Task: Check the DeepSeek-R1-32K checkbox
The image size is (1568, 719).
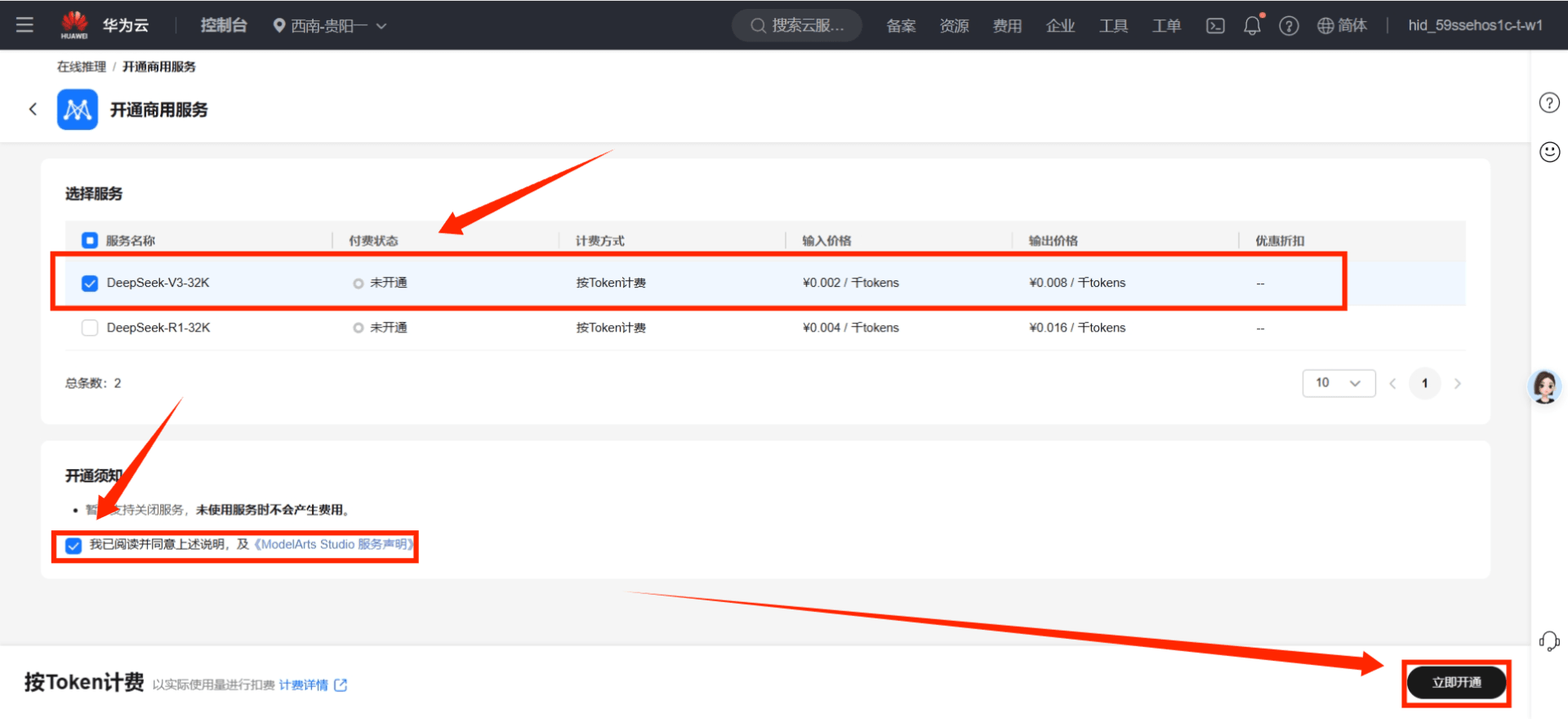Action: pyautogui.click(x=90, y=328)
